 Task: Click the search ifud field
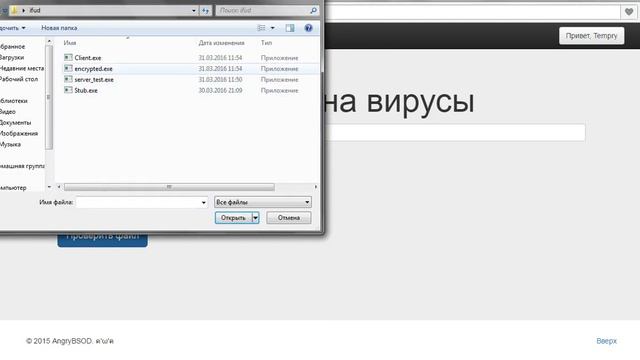coord(262,11)
